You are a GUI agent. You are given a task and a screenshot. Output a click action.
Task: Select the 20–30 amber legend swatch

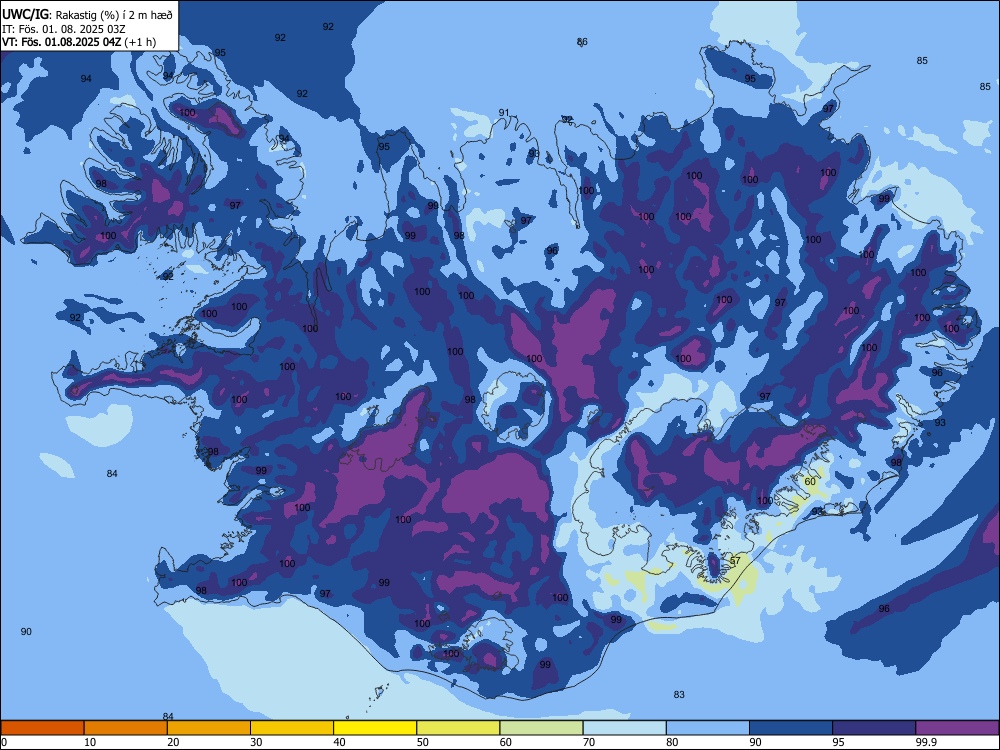pos(209,728)
